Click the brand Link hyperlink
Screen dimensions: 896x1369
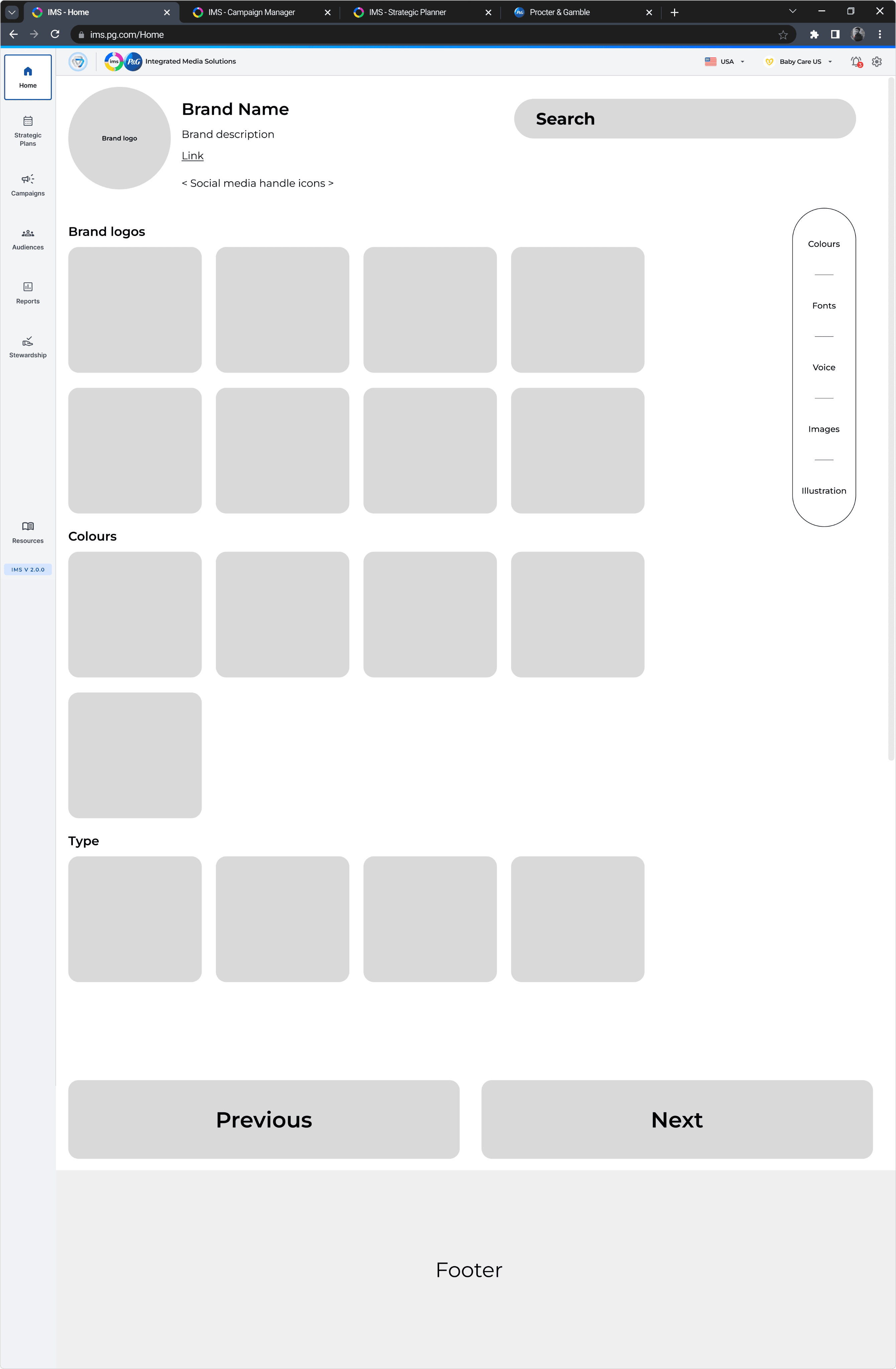pyautogui.click(x=192, y=156)
